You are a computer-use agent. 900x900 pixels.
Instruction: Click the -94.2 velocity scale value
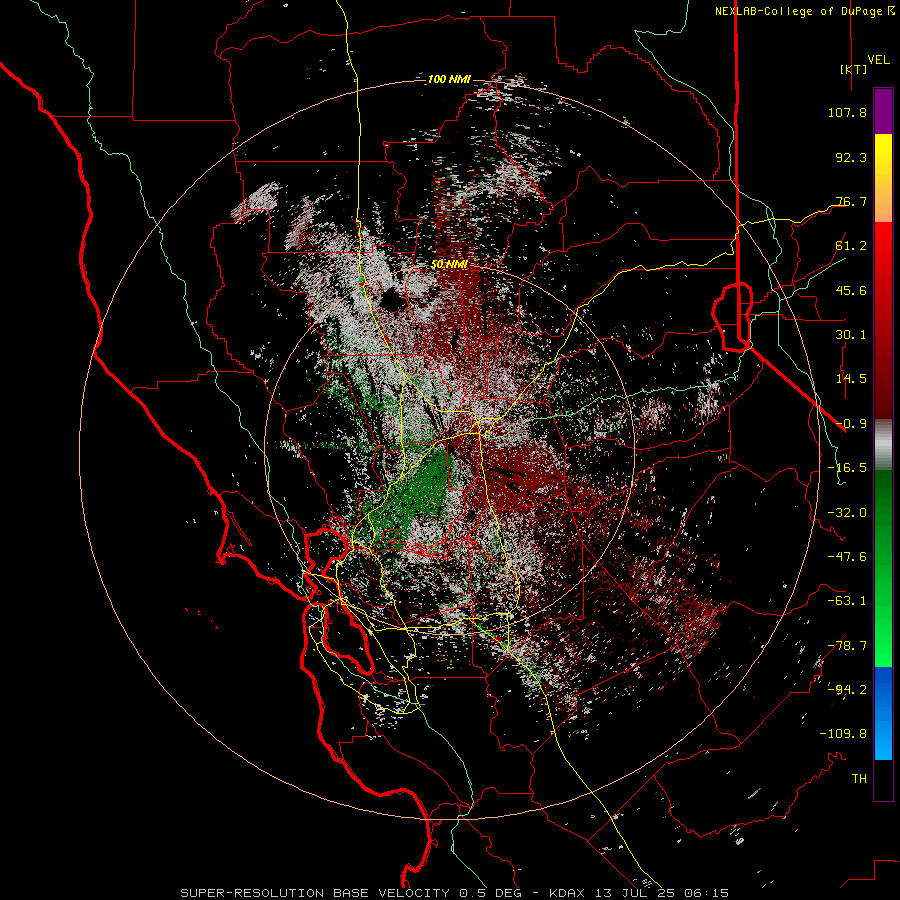847,690
